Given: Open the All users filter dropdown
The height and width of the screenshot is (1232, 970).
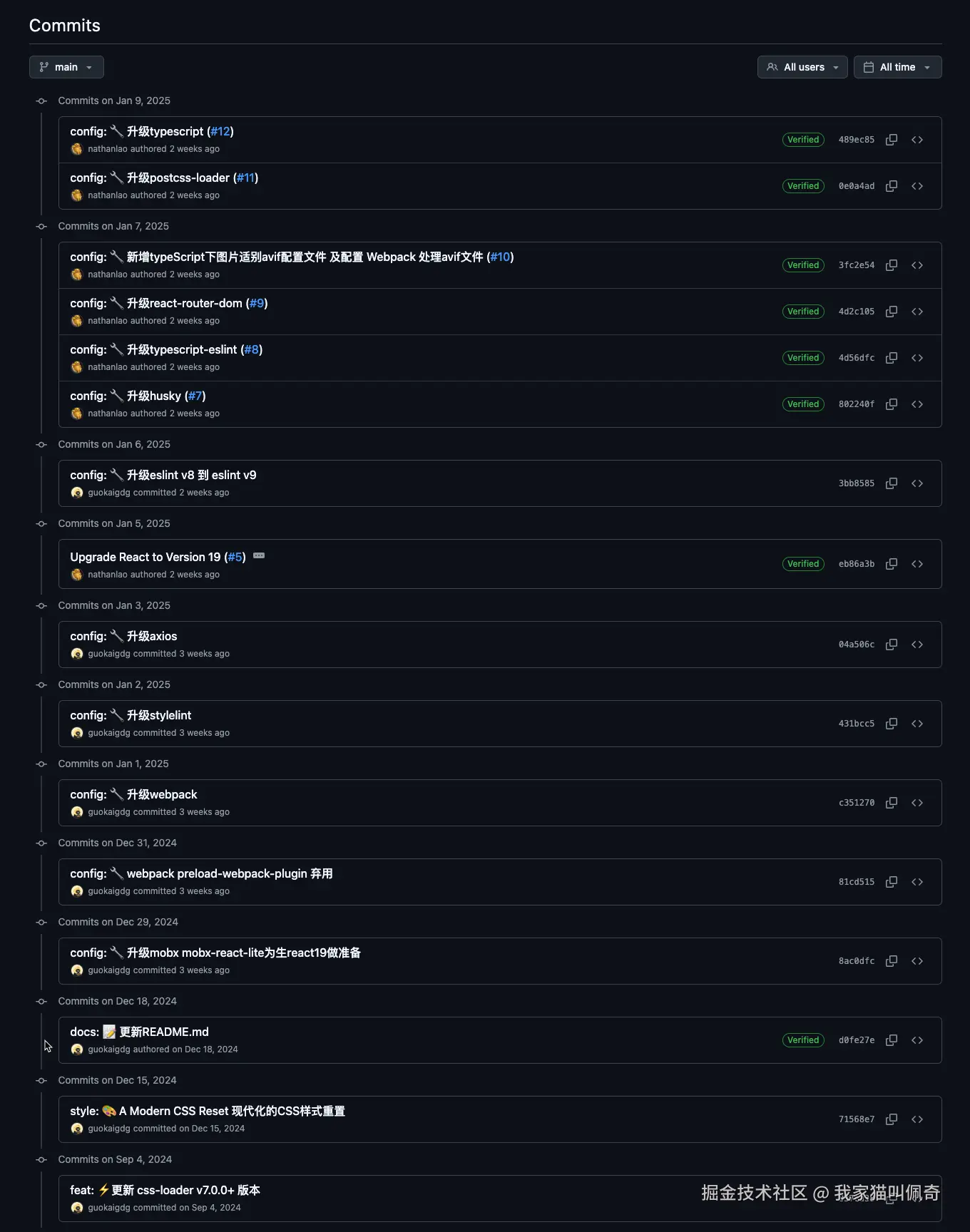Looking at the screenshot, I should click(802, 67).
